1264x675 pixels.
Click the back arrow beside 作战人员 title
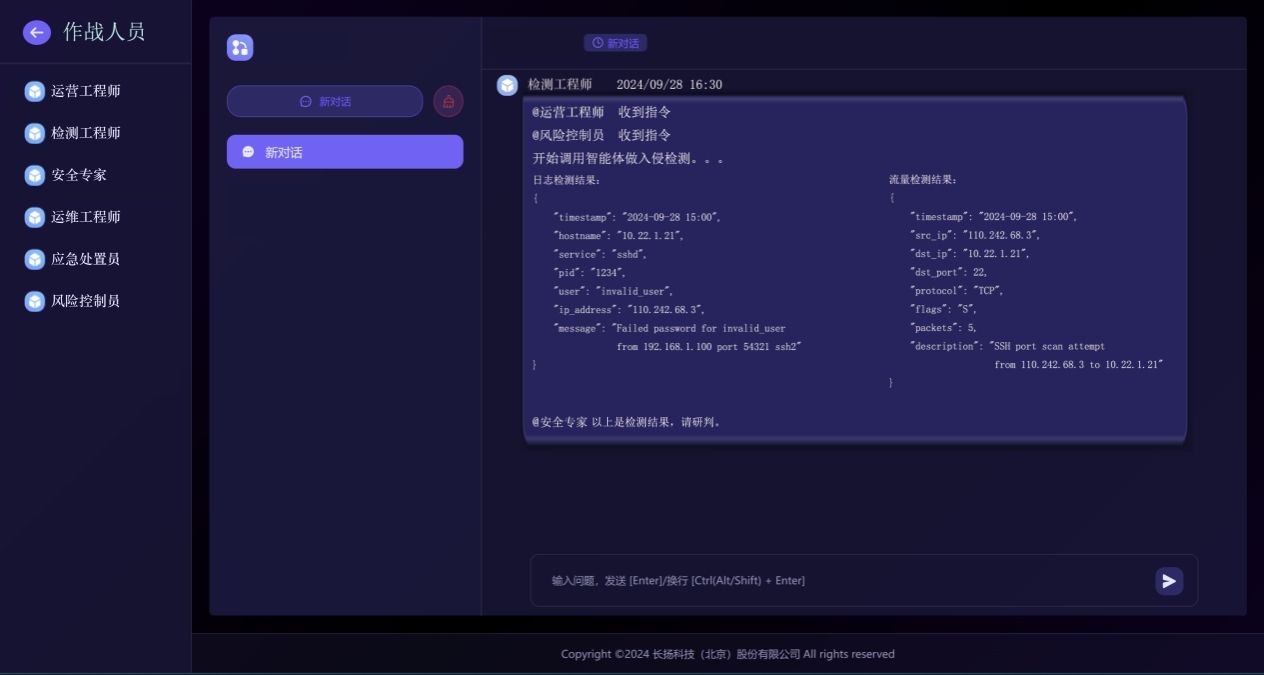click(x=35, y=34)
